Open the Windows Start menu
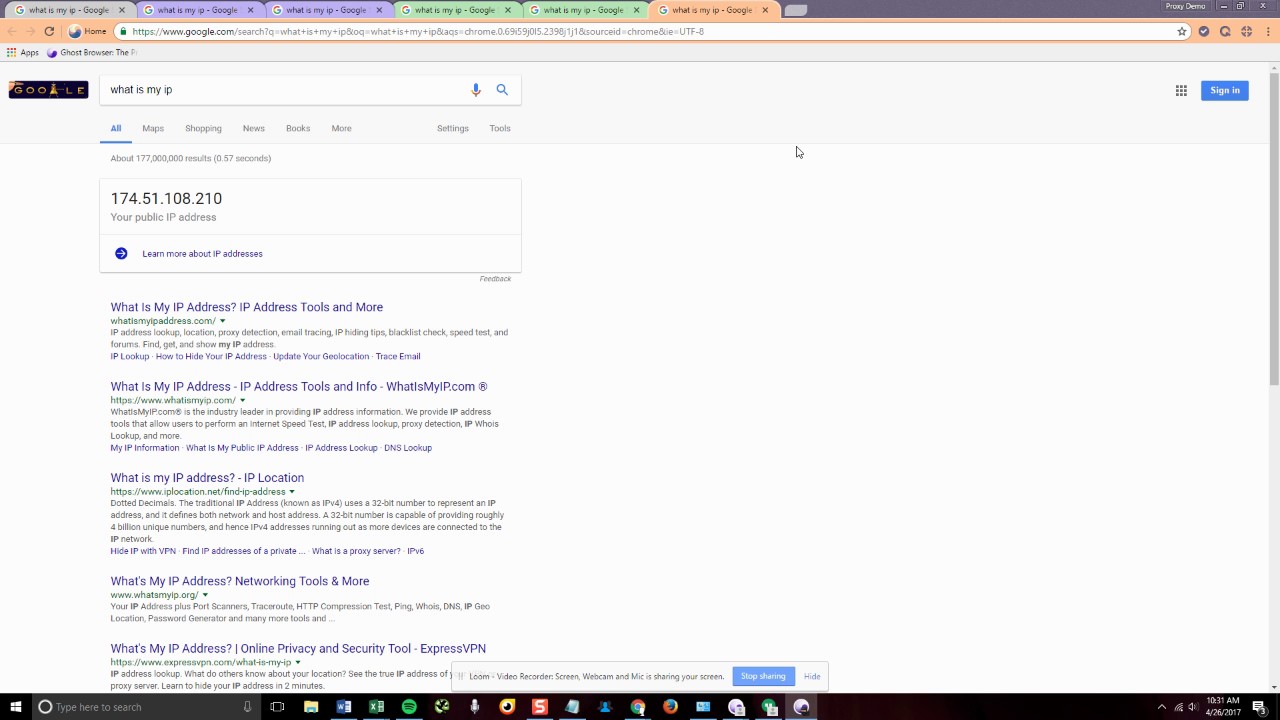The width and height of the screenshot is (1280, 720). point(15,707)
